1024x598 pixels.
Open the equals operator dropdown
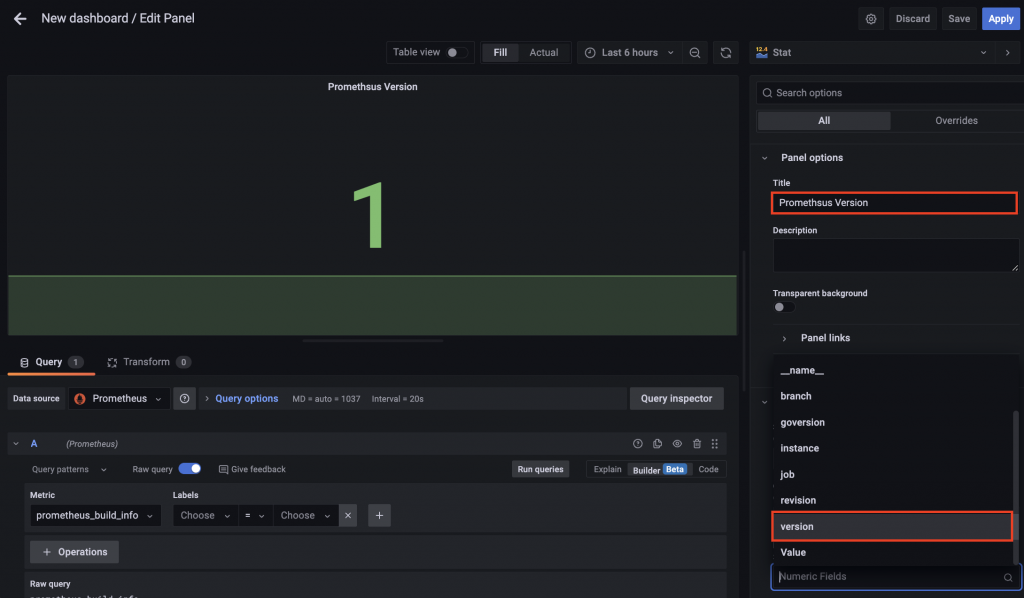coord(255,516)
